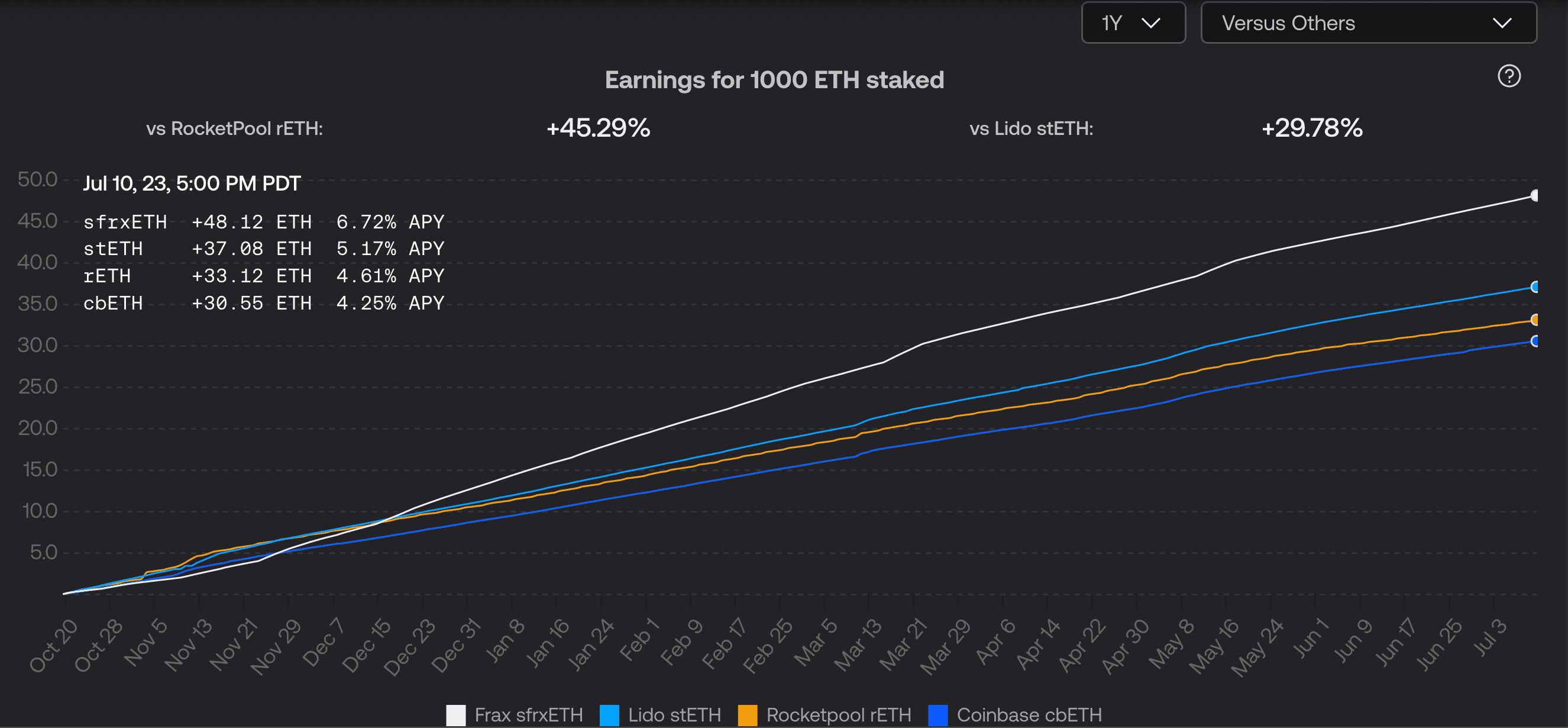Image resolution: width=1568 pixels, height=728 pixels.
Task: Click the Earnings for 1000 ETH staked title
Action: pyautogui.click(x=774, y=80)
